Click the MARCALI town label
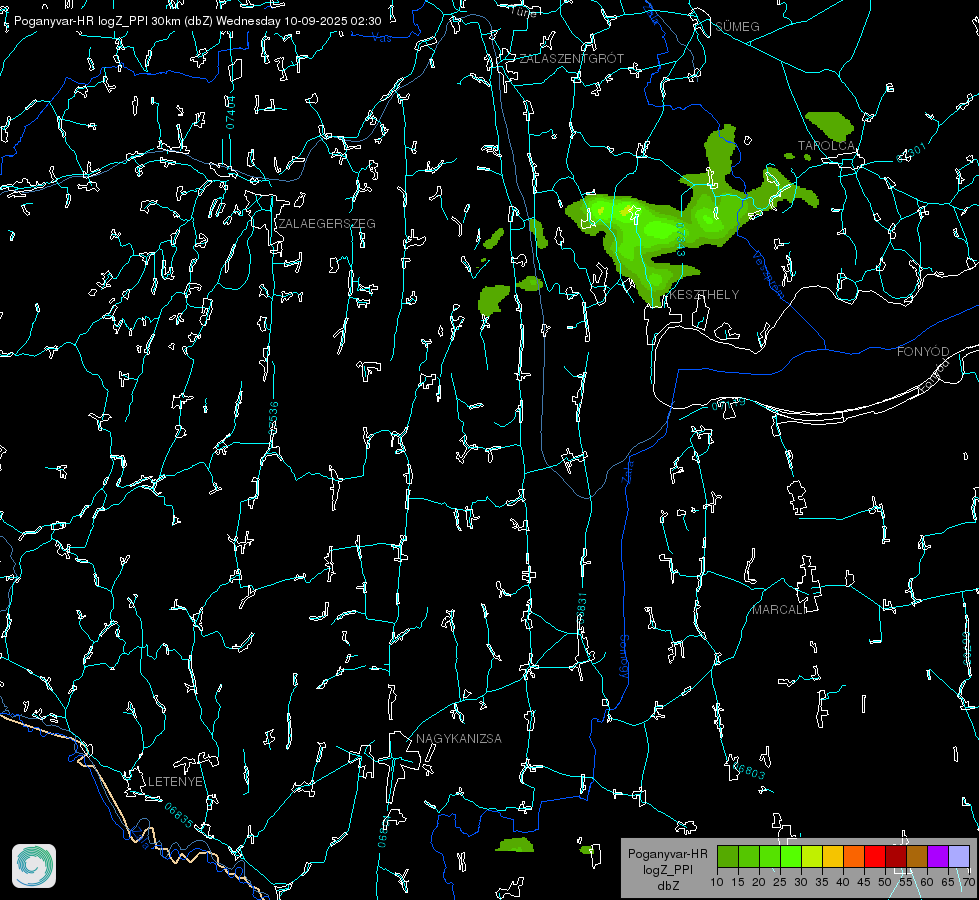Screen dimensions: 979x900 tap(779, 610)
